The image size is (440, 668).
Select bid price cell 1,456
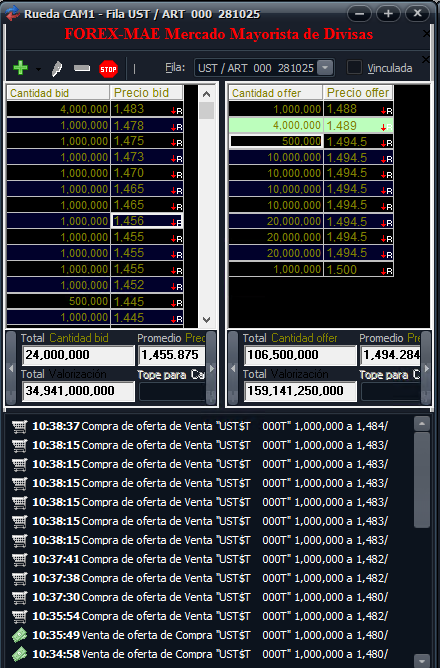tap(147, 221)
